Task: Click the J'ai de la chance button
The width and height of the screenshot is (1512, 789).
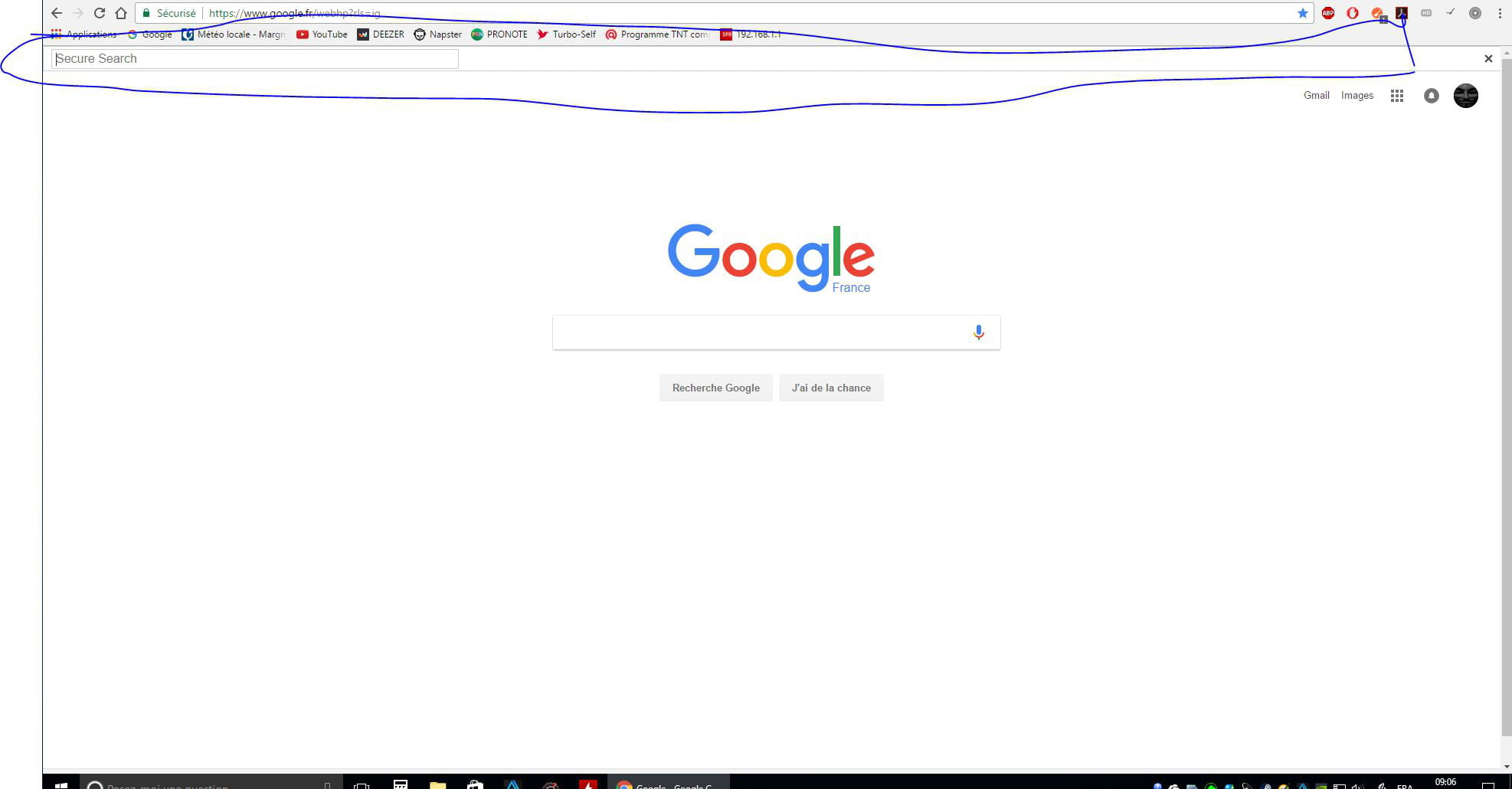Action: click(831, 388)
